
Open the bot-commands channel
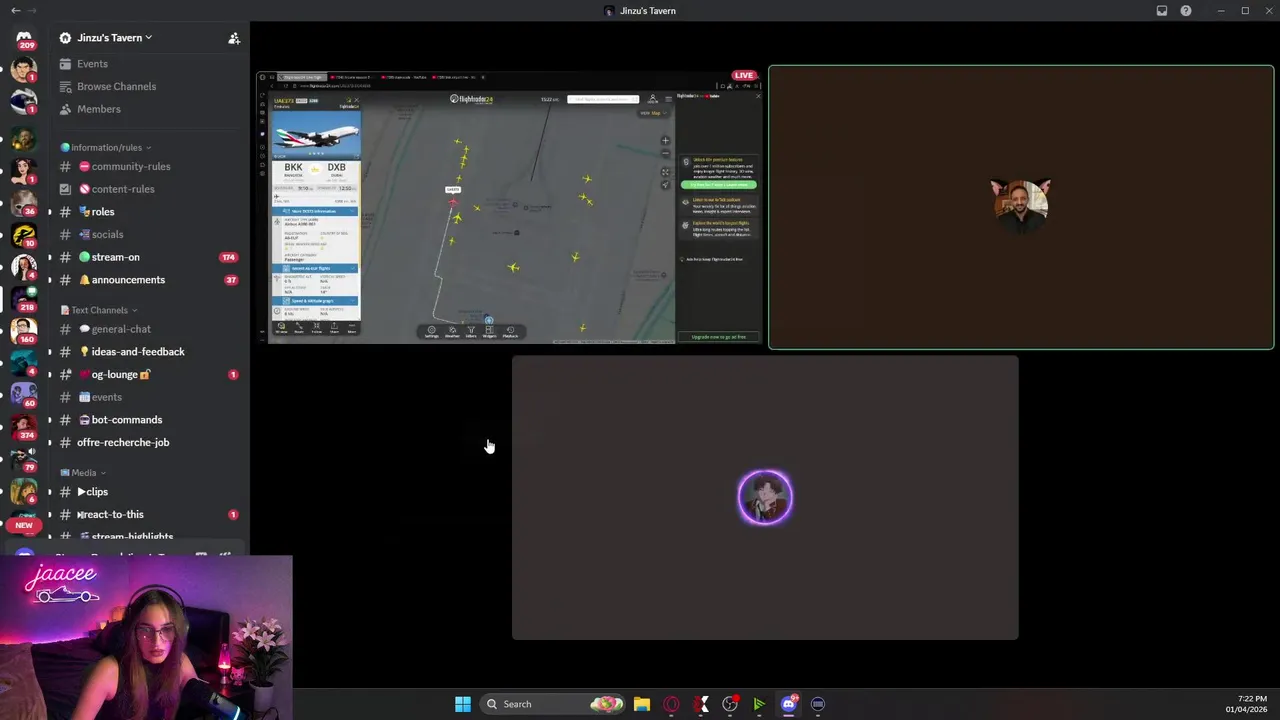pos(148,420)
